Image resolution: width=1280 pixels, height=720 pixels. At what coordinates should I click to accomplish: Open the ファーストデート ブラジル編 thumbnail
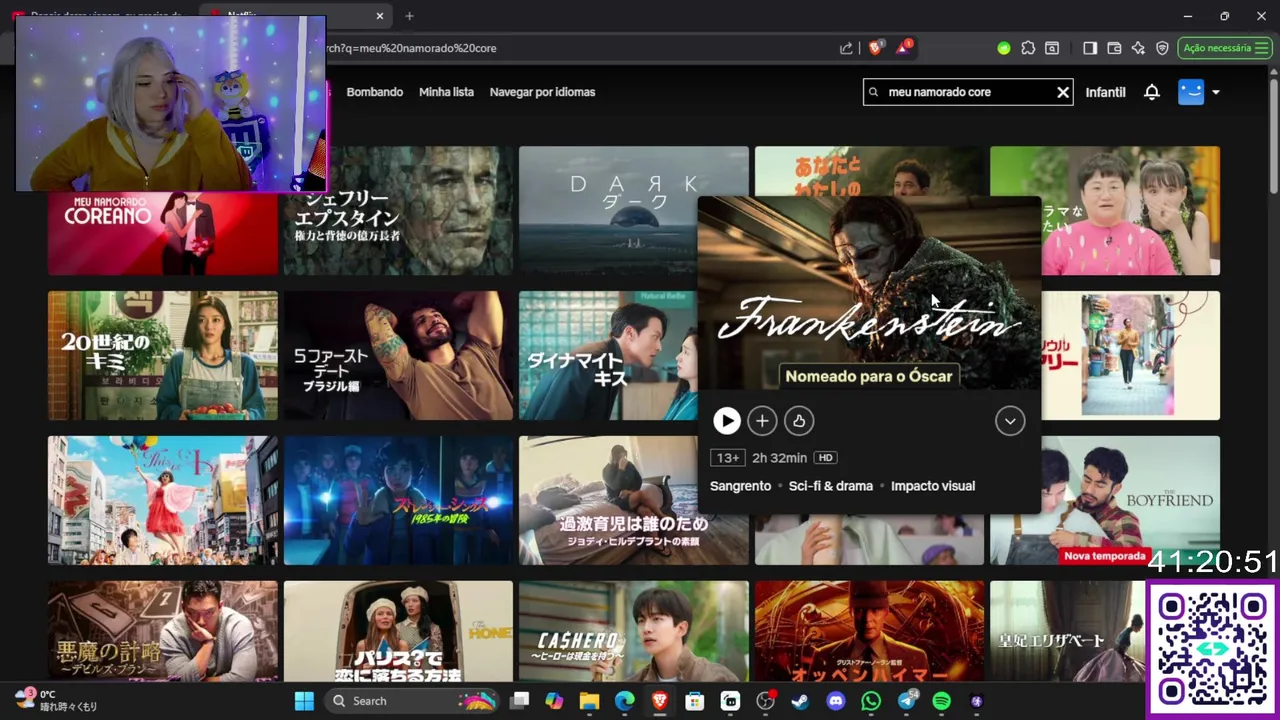(x=398, y=355)
